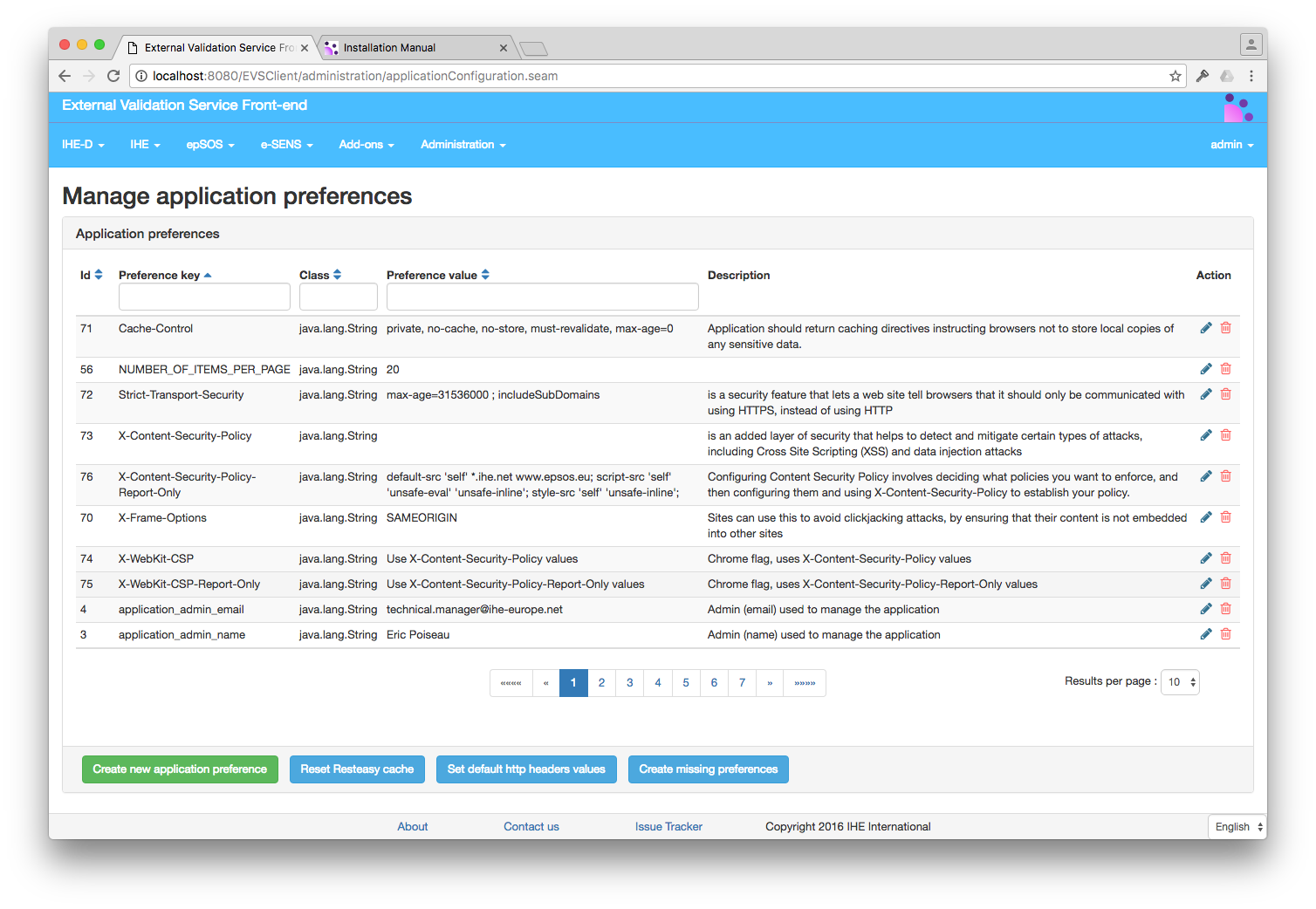Go to page 4 of the results
Viewport: 1316px width, 909px height.
(x=658, y=682)
